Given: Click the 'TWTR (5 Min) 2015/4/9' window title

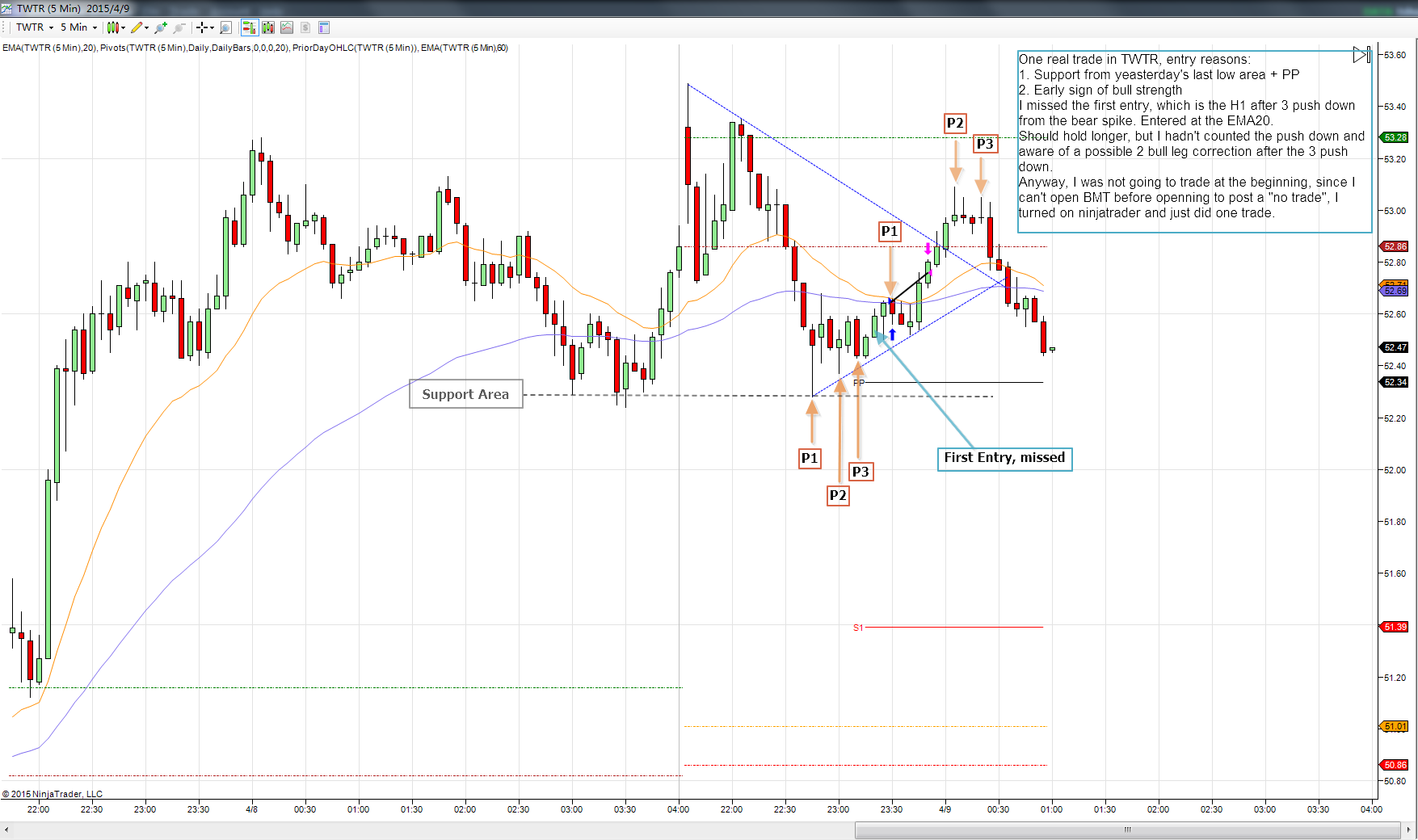Looking at the screenshot, I should click(x=74, y=9).
